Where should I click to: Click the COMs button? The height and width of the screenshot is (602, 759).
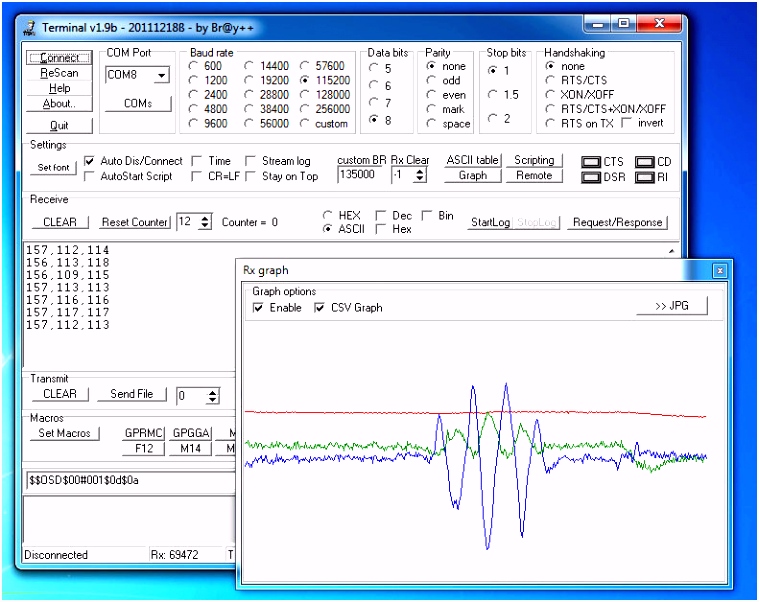coord(138,104)
